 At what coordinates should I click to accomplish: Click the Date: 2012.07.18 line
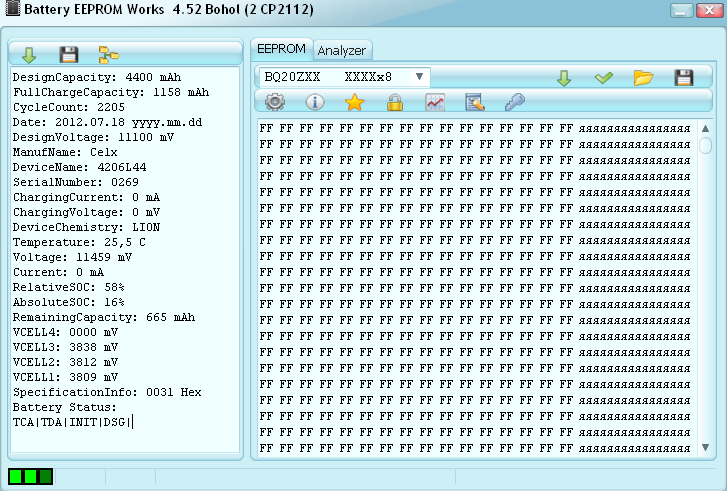107,122
